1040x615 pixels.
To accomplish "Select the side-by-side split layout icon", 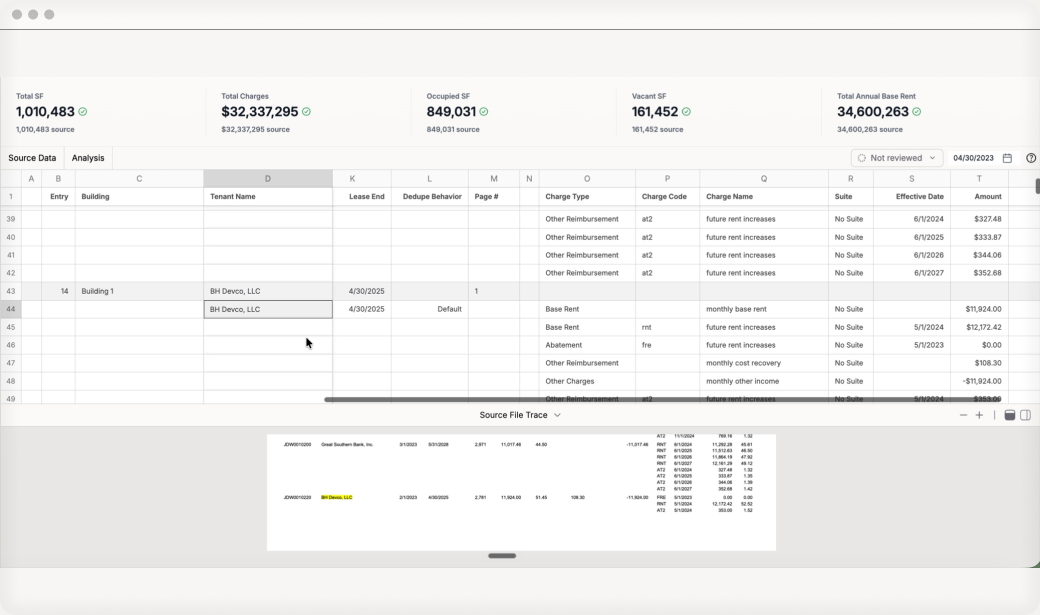I will (x=1025, y=415).
